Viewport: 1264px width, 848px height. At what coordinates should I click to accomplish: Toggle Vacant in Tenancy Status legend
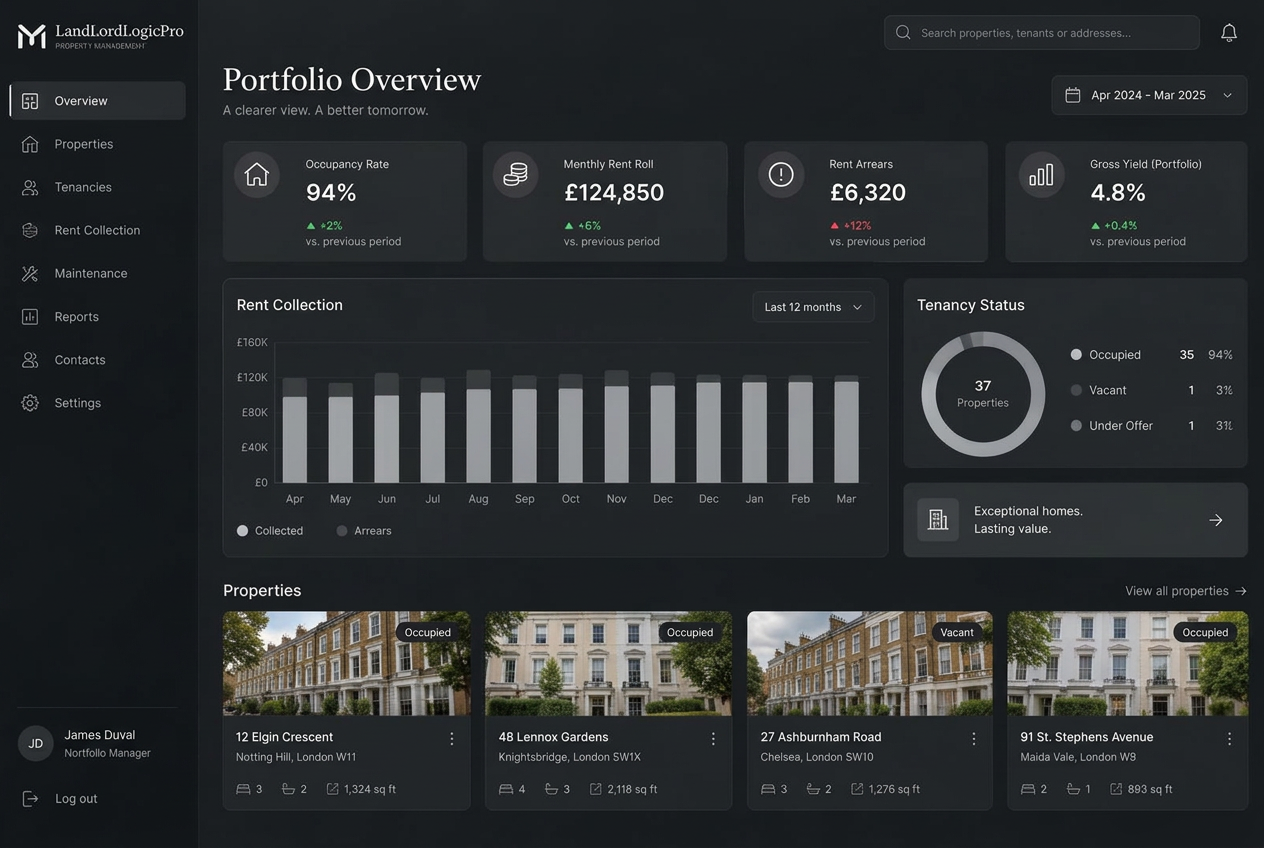point(1099,390)
